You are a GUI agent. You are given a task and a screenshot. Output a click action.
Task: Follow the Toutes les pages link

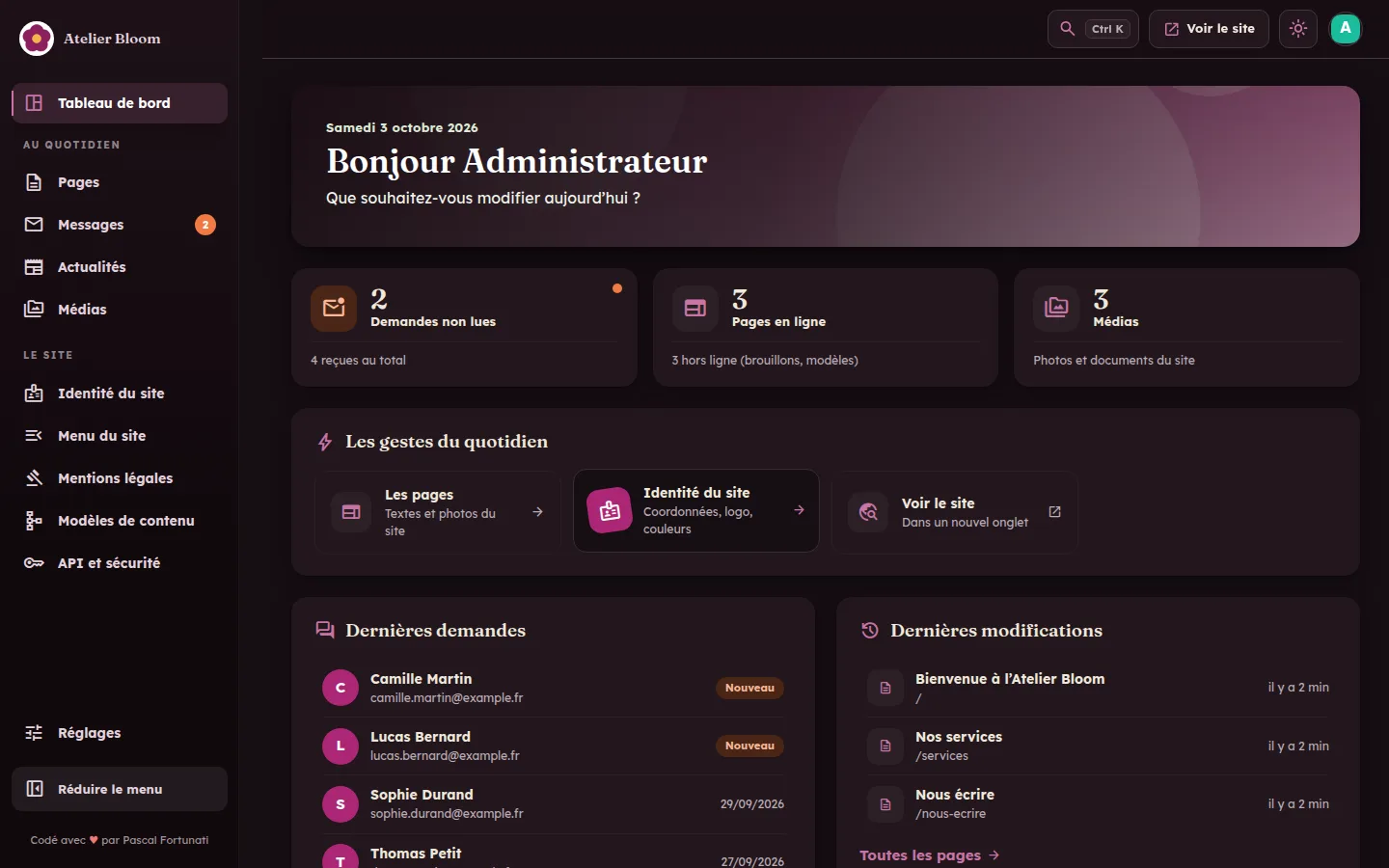point(929,855)
